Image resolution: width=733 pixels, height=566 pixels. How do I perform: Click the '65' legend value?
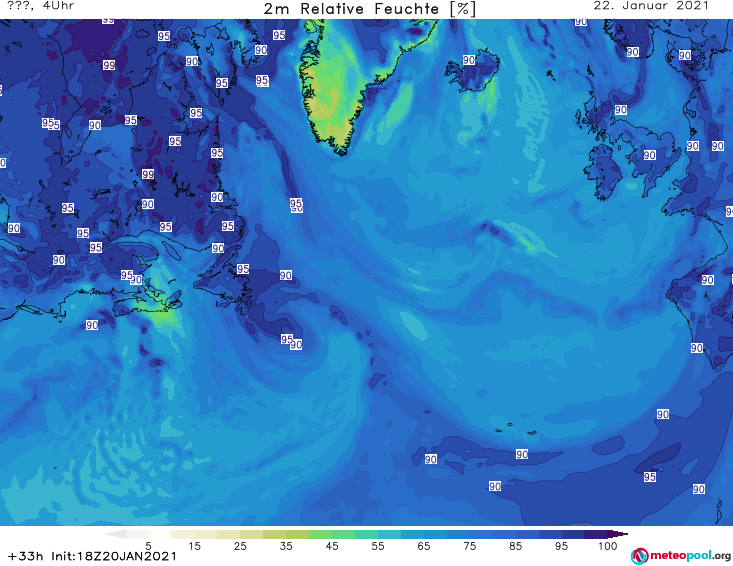[x=424, y=546]
